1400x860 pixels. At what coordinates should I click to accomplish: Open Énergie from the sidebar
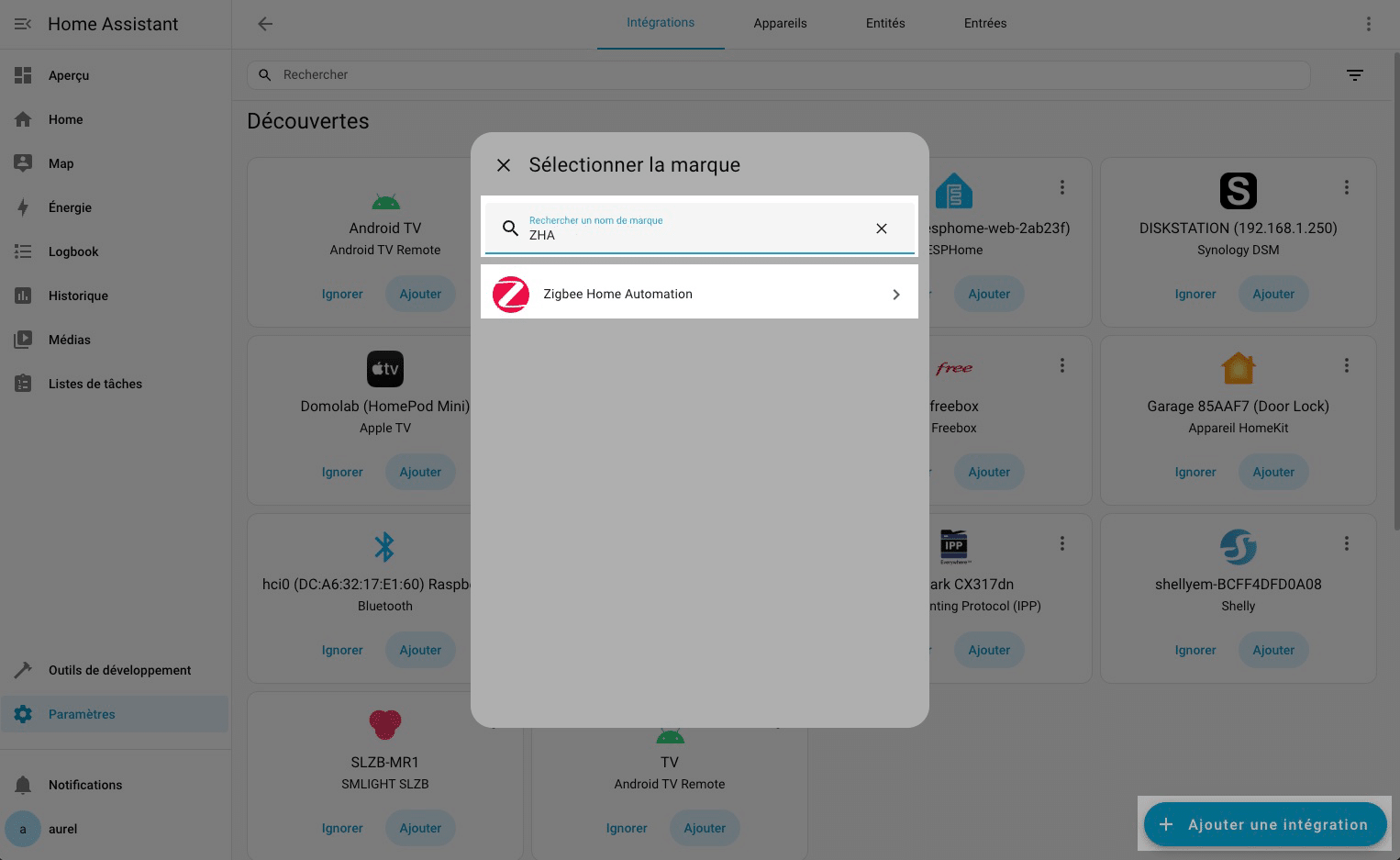70,207
